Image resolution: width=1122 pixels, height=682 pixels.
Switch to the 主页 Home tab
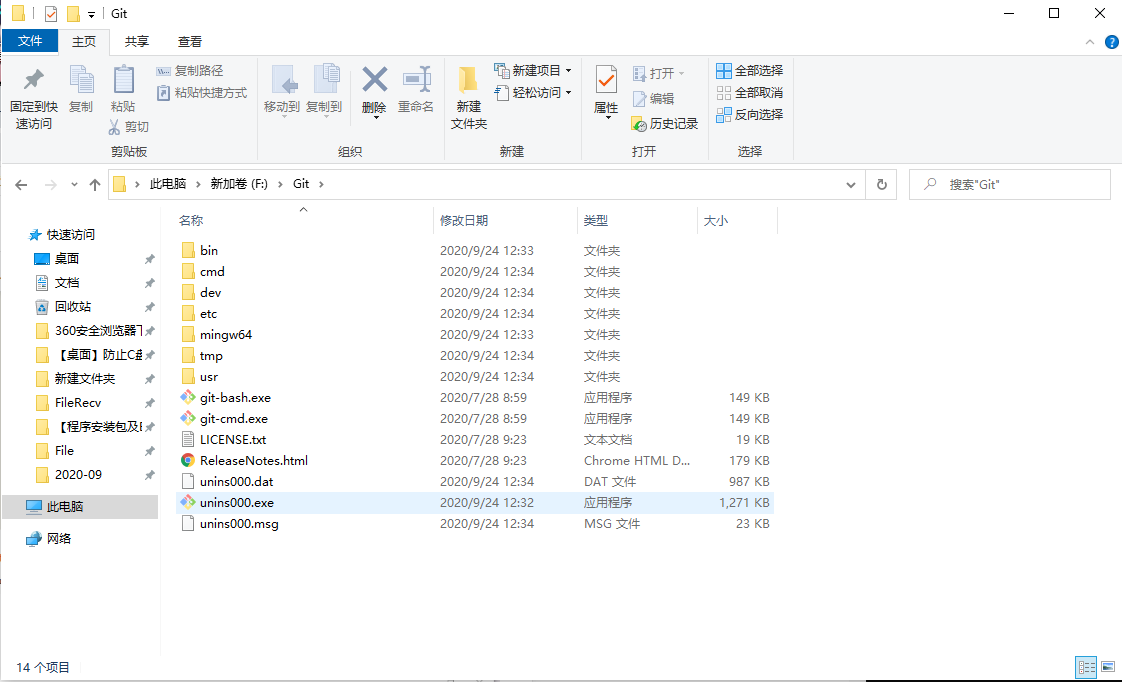84,42
